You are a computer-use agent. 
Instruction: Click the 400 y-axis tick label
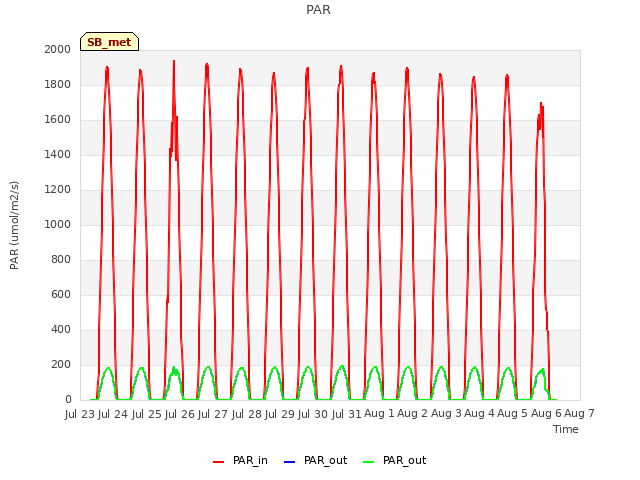pyautogui.click(x=61, y=329)
